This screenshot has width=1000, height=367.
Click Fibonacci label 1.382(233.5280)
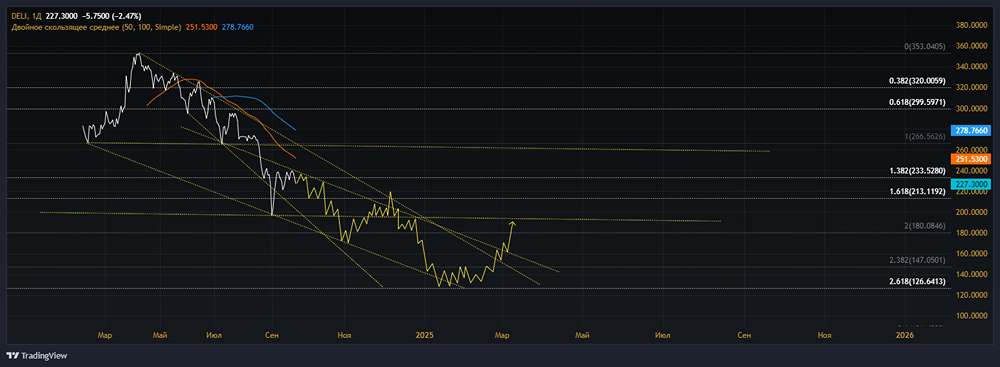(917, 171)
